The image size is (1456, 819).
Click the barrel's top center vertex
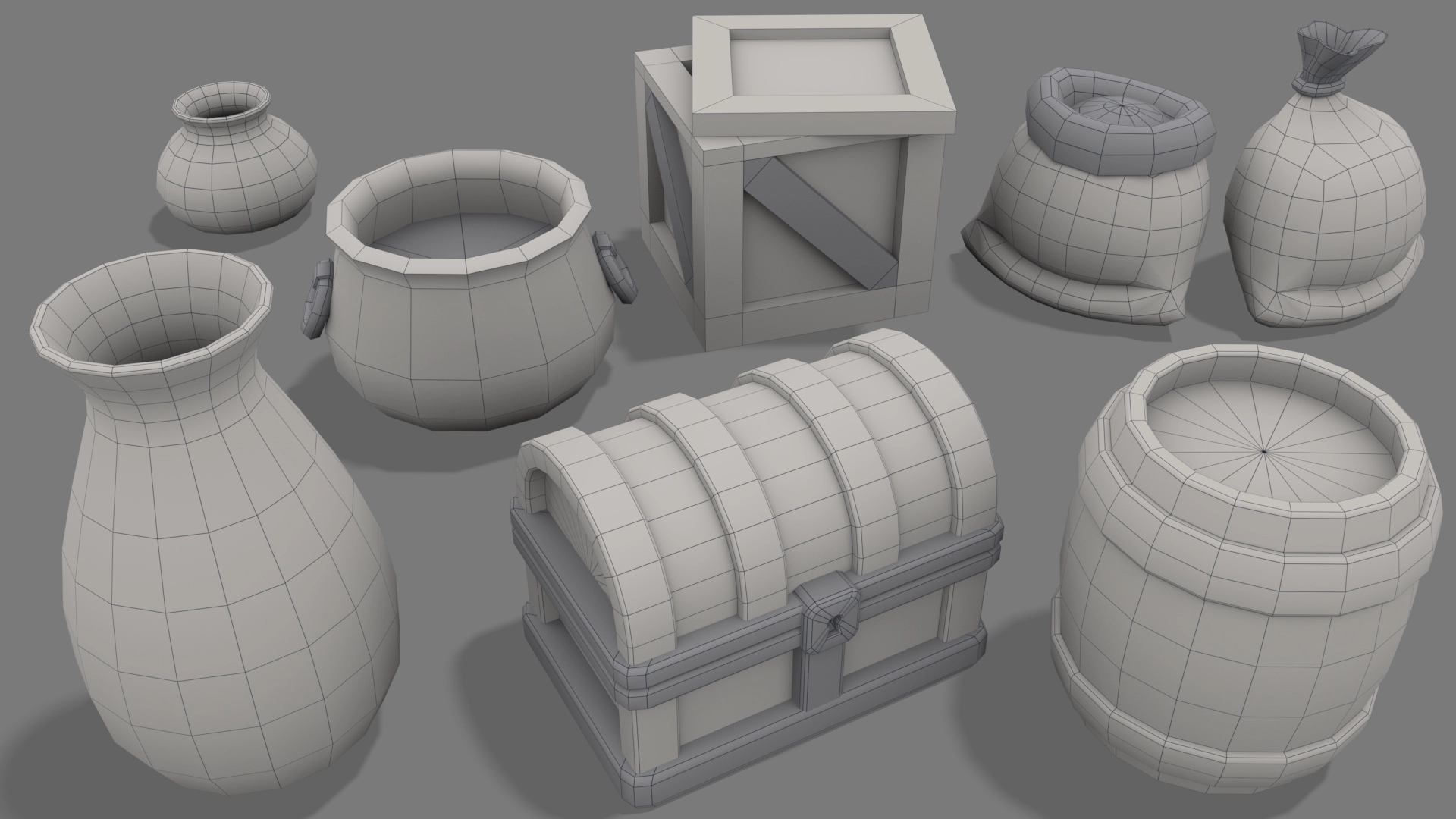pyautogui.click(x=1266, y=452)
